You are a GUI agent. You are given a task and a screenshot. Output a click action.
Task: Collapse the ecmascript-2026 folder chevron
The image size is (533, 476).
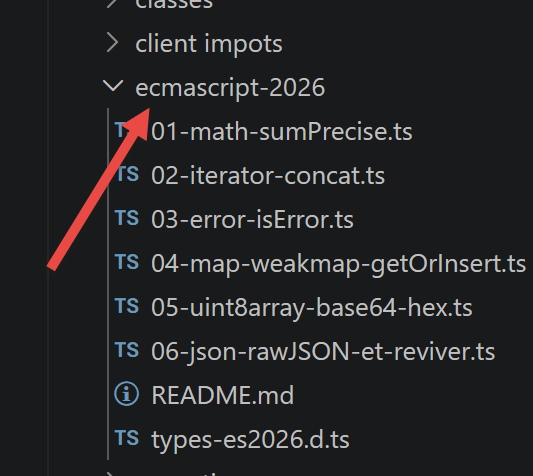[x=113, y=86]
